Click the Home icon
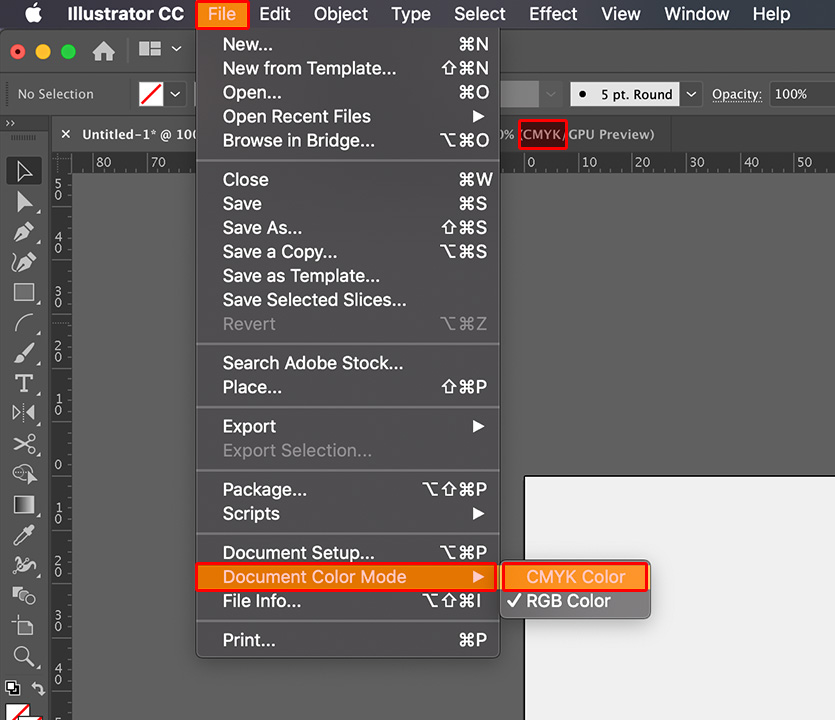 (x=103, y=51)
